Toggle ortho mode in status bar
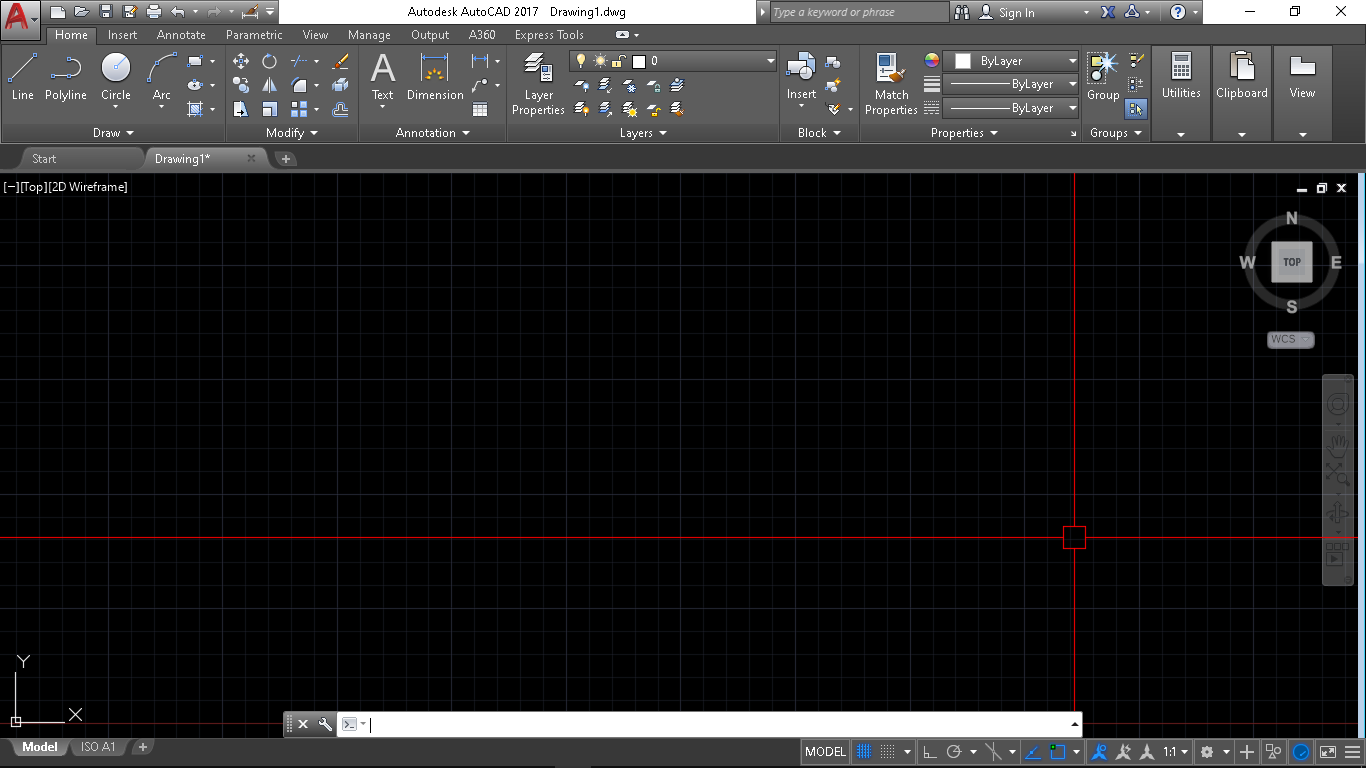Image resolution: width=1366 pixels, height=768 pixels. tap(930, 752)
